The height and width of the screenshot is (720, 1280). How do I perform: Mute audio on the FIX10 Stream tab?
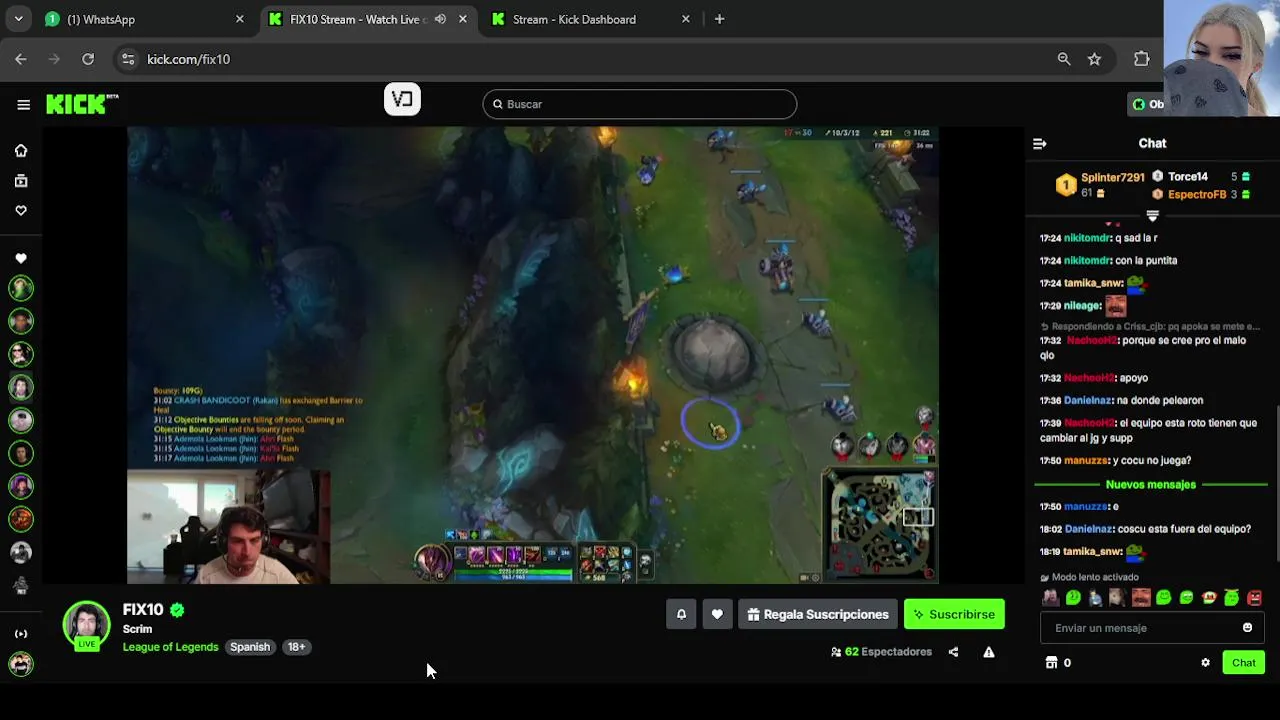pyautogui.click(x=440, y=19)
